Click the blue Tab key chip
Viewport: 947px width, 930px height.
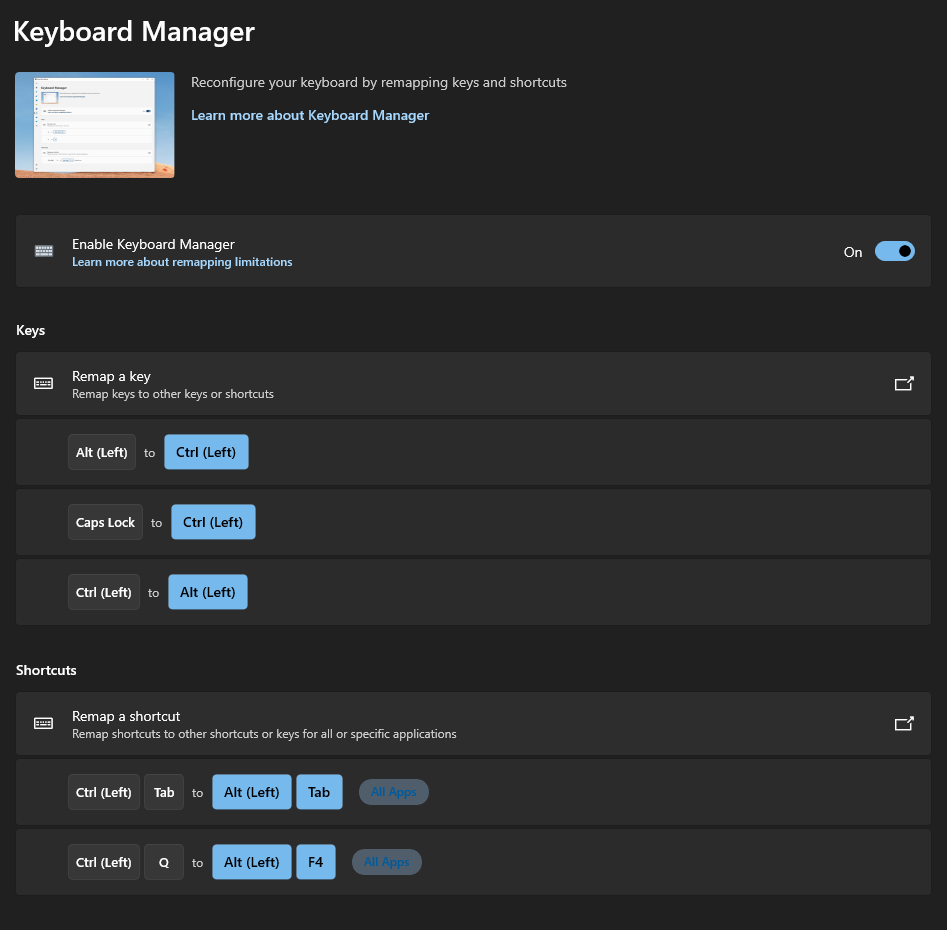click(x=319, y=792)
